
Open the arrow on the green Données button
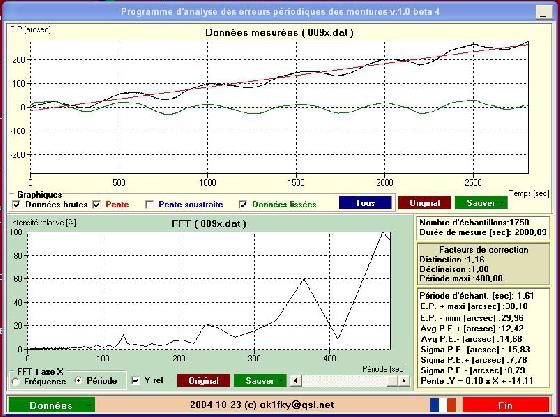(x=89, y=406)
